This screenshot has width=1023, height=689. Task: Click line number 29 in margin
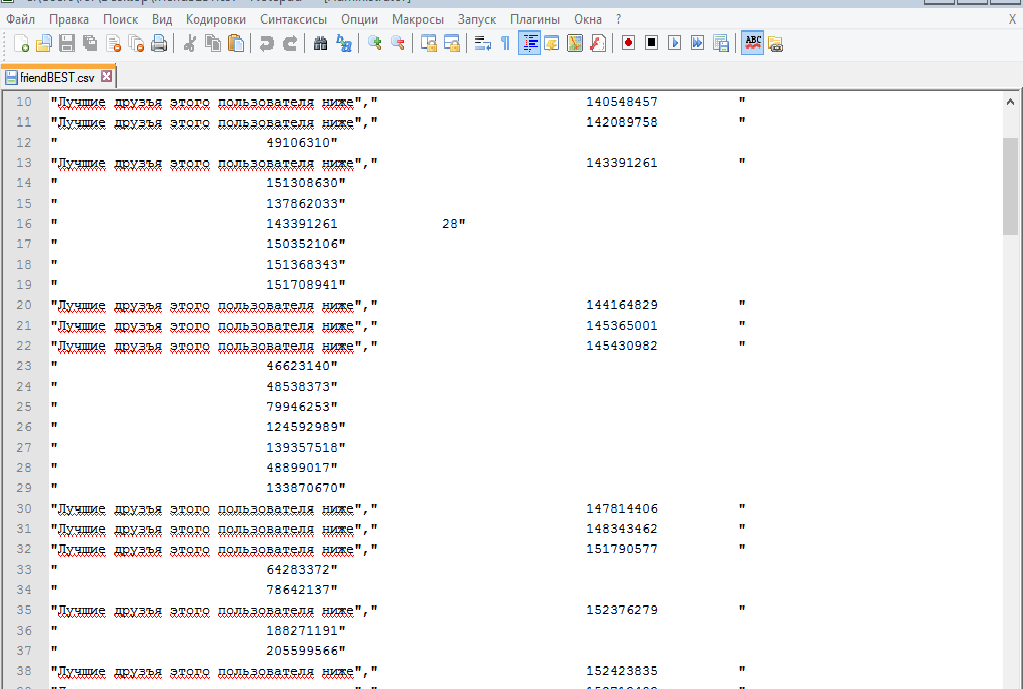(x=24, y=488)
